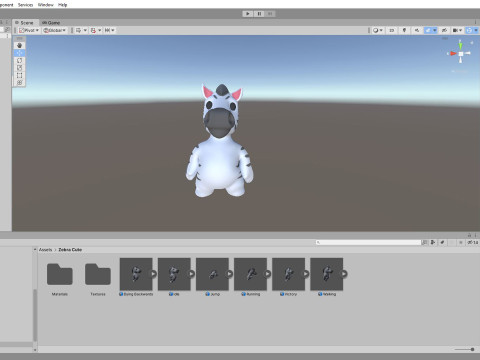Click the red X axis gizmo cone
The height and width of the screenshot is (360, 480).
[452, 53]
